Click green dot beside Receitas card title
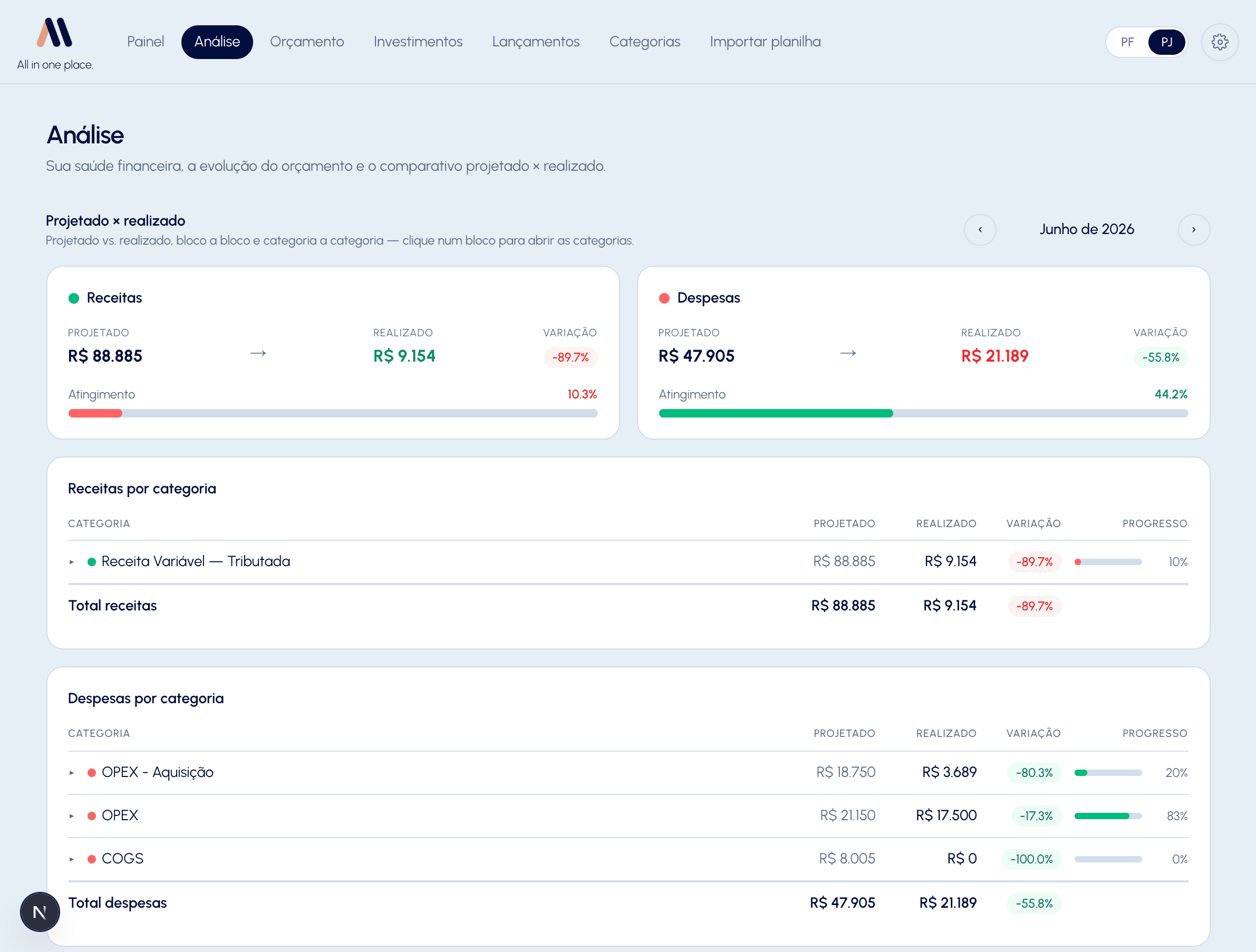Viewport: 1256px width, 952px height. coord(74,298)
